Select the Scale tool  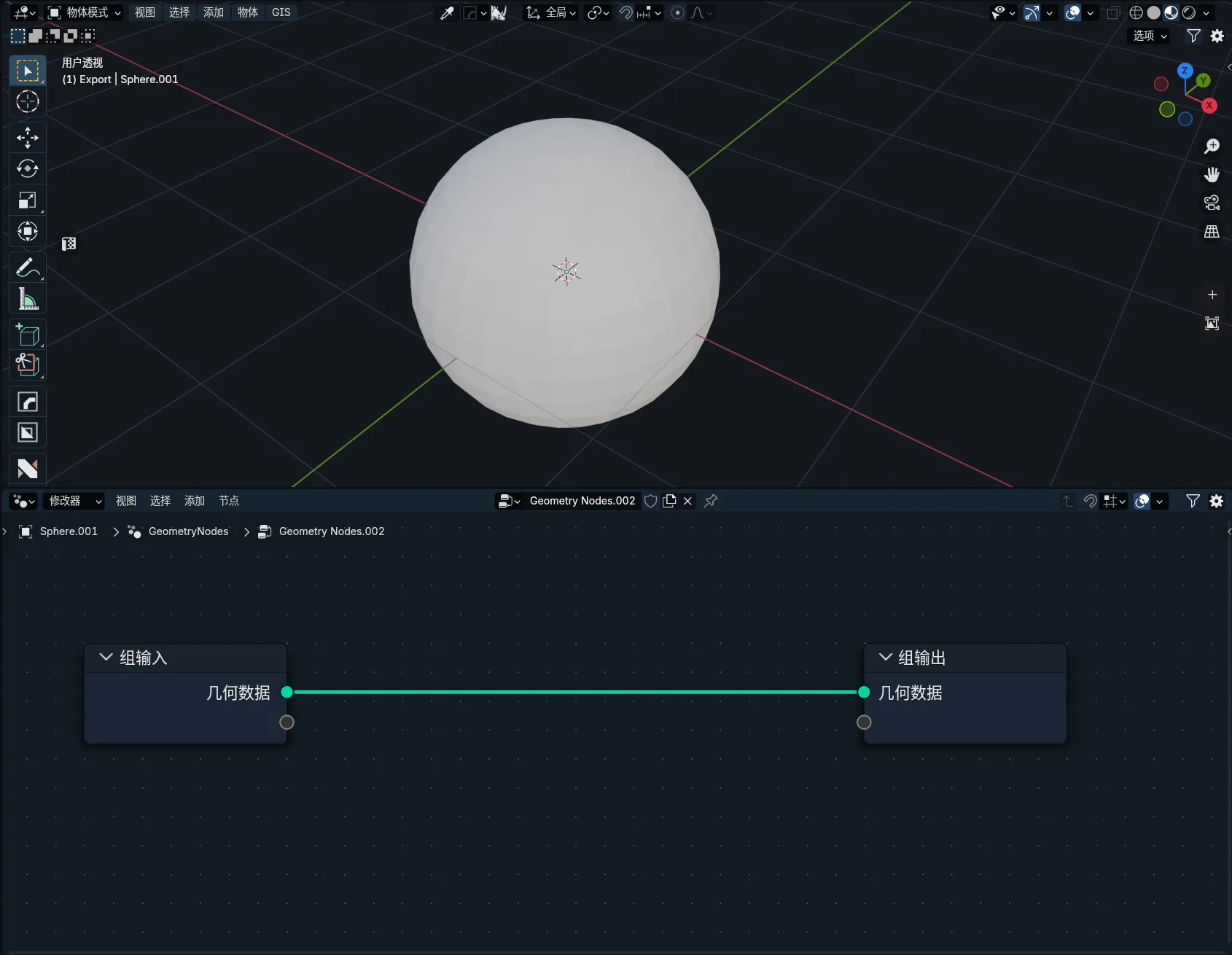click(28, 200)
